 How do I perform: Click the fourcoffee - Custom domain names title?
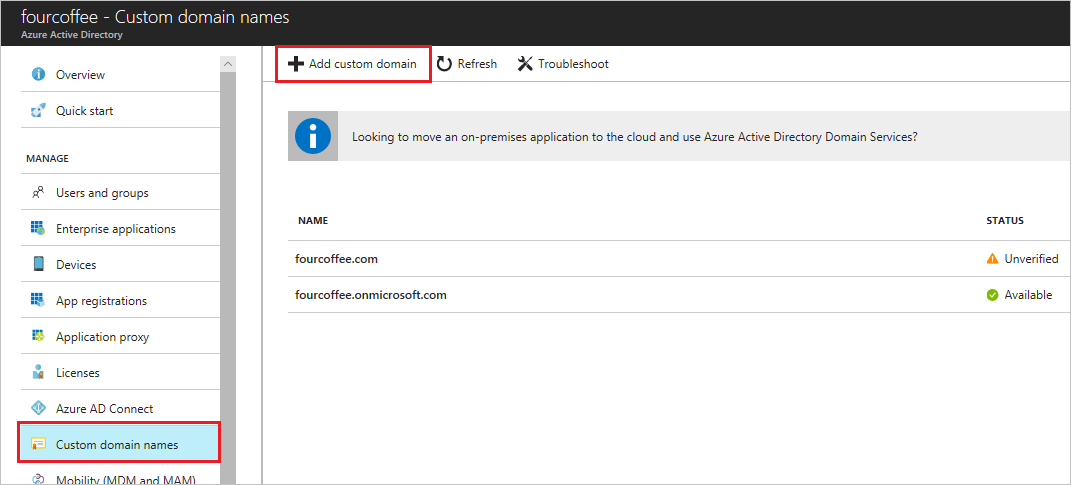[155, 17]
